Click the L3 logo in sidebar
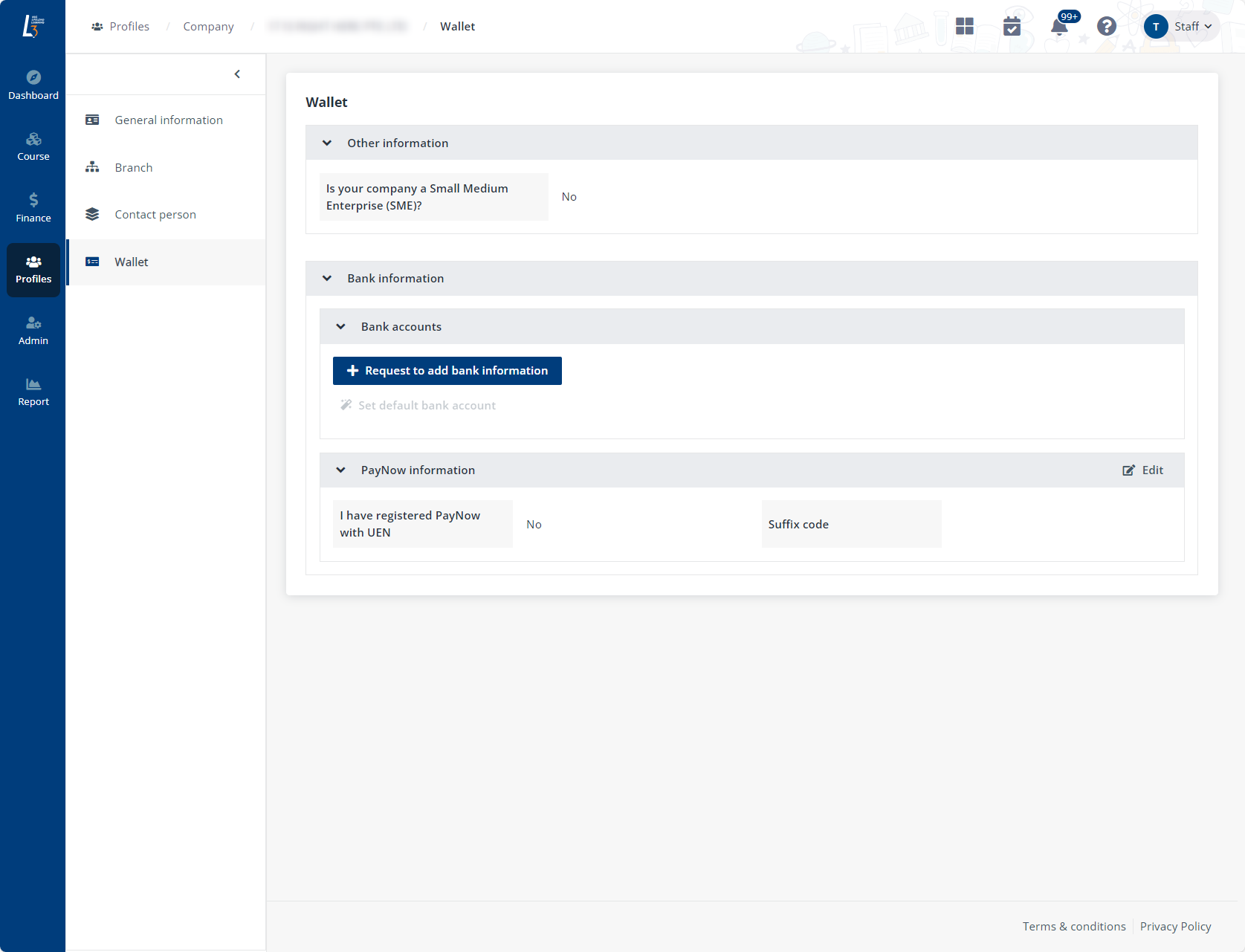 (x=33, y=26)
